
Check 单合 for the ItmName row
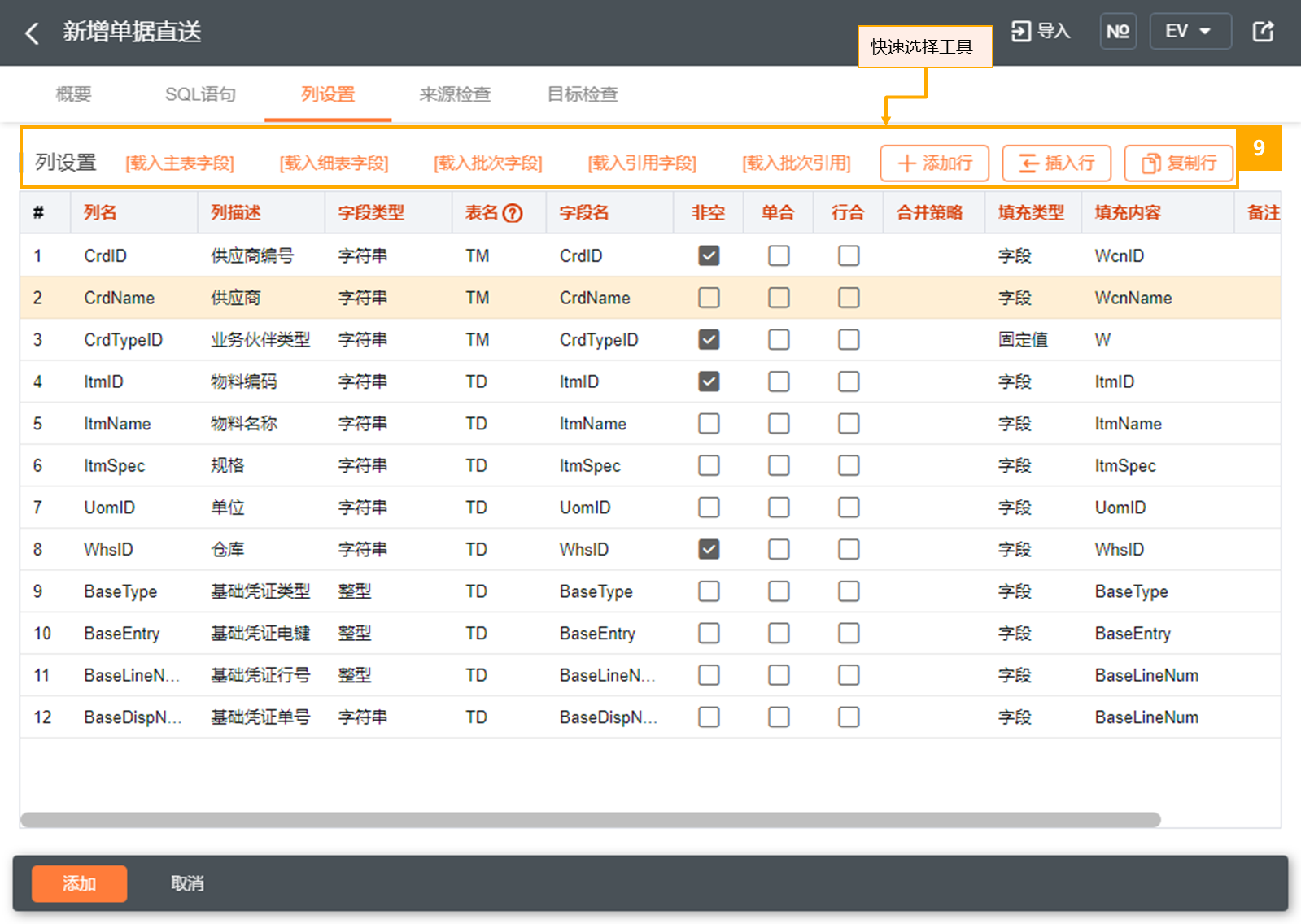779,423
